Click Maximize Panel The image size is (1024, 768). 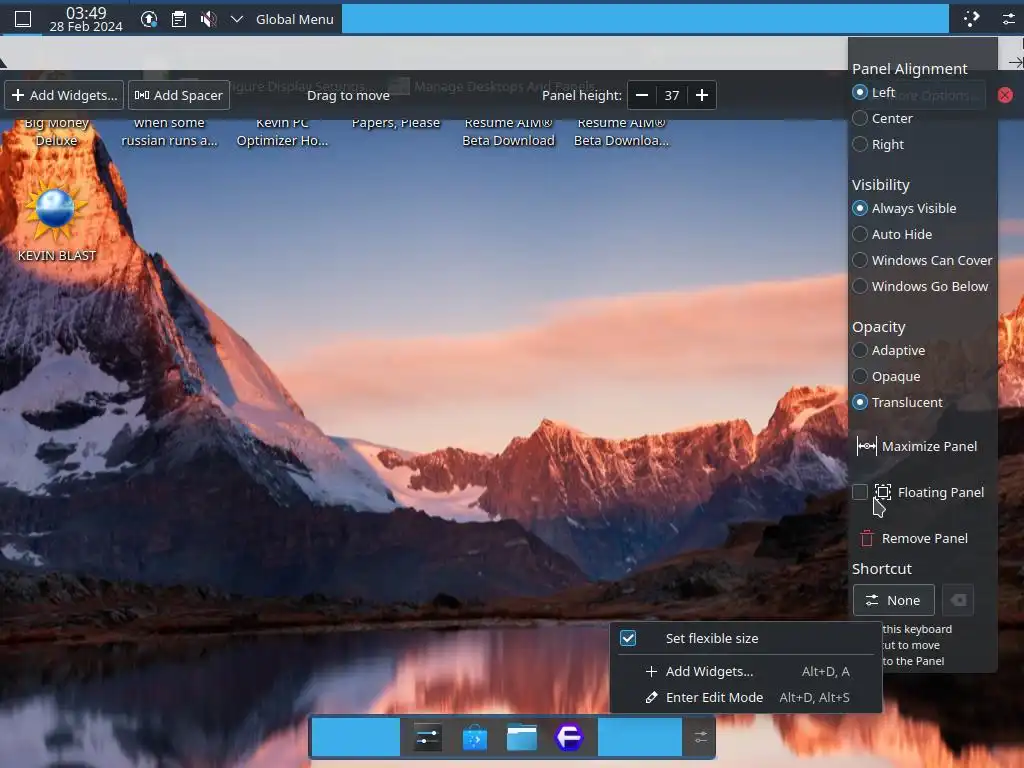[917, 447]
